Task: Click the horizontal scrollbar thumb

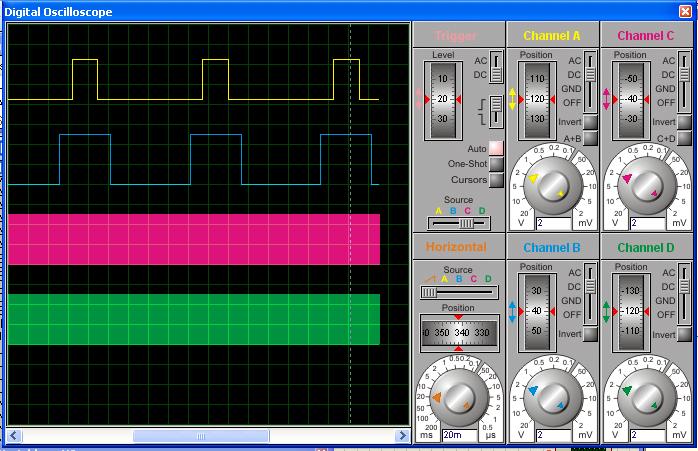Action: point(201,436)
